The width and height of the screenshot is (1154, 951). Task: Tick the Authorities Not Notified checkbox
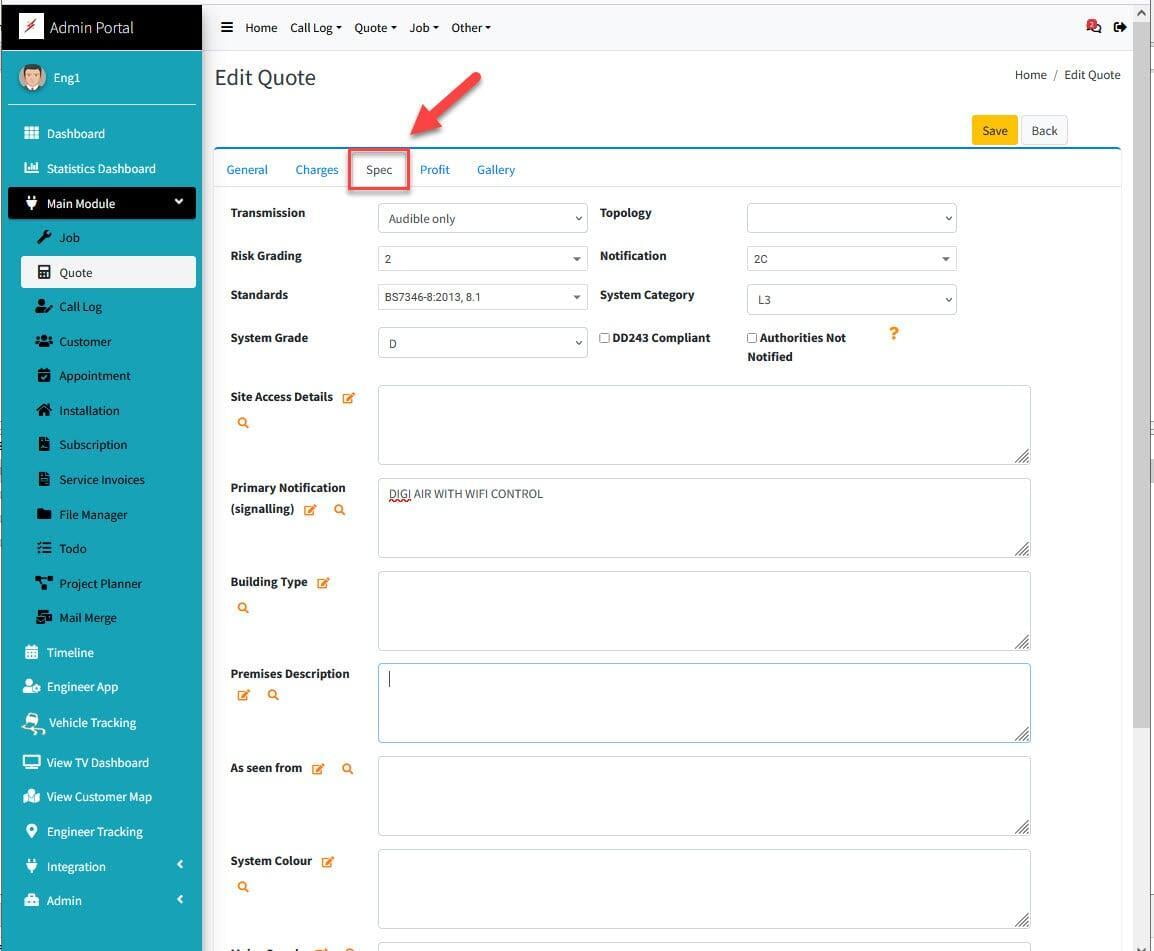[x=752, y=338]
